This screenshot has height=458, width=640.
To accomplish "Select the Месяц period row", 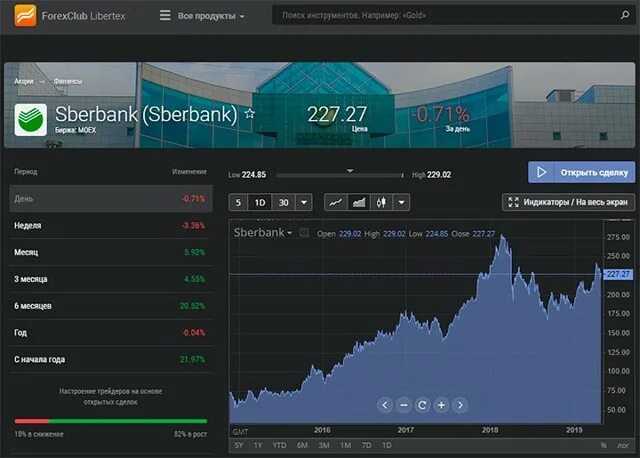I will (x=111, y=252).
